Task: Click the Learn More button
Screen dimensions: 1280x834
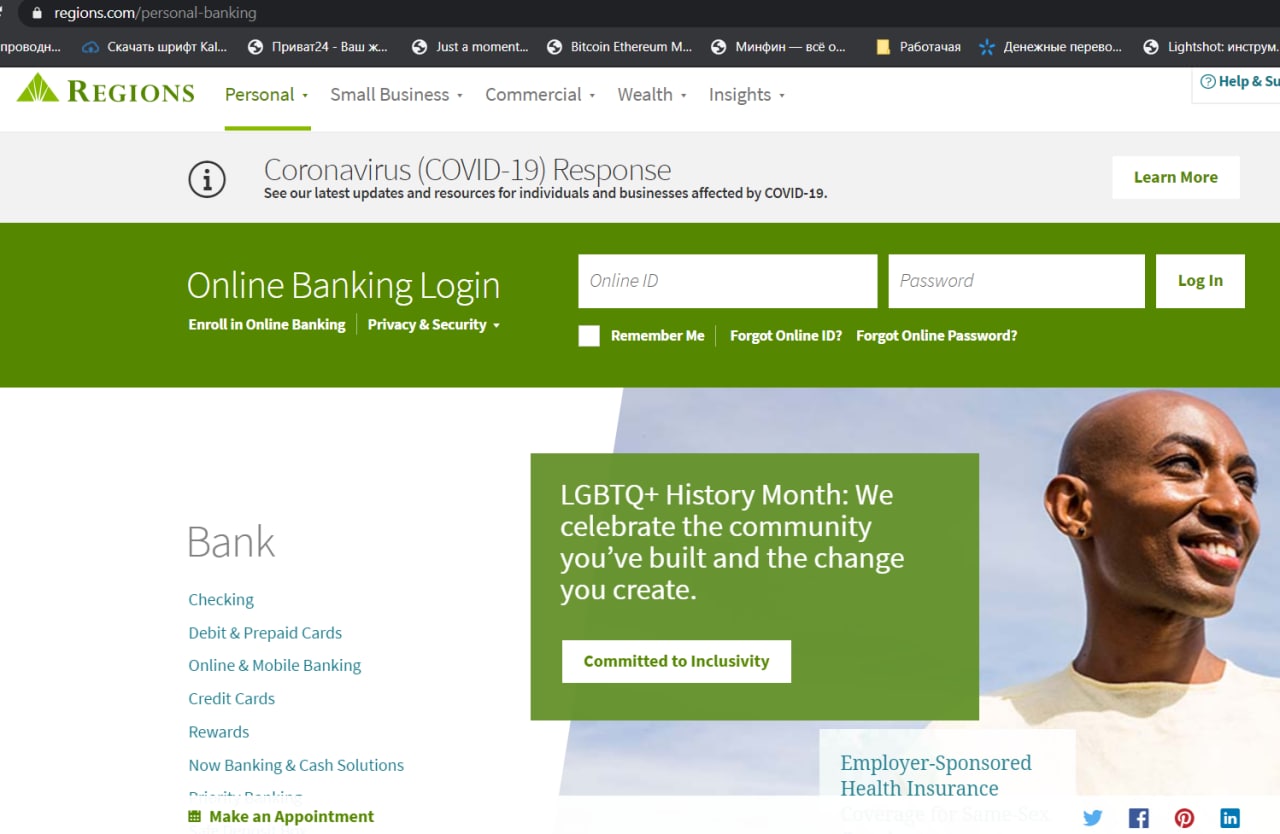Action: point(1176,177)
